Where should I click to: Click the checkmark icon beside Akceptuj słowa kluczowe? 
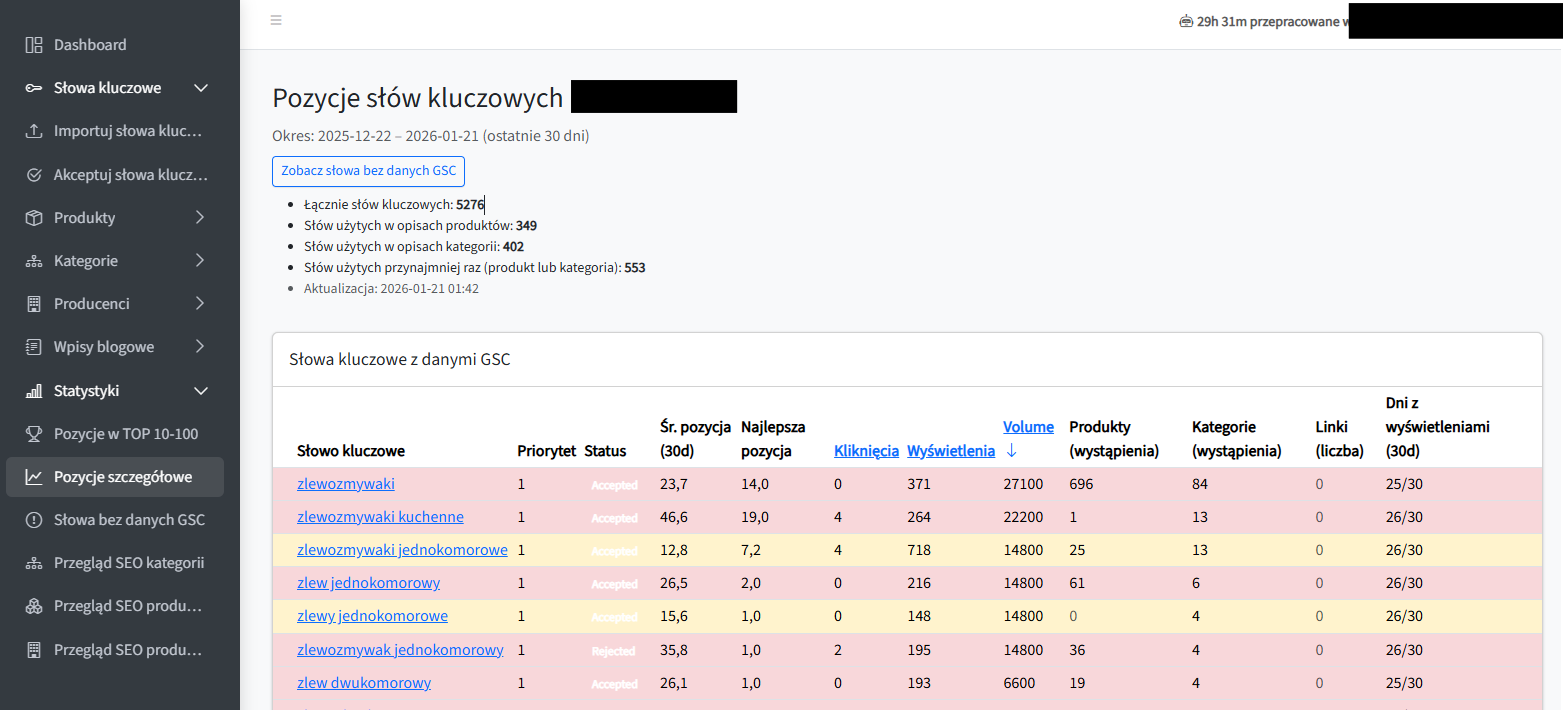click(34, 175)
